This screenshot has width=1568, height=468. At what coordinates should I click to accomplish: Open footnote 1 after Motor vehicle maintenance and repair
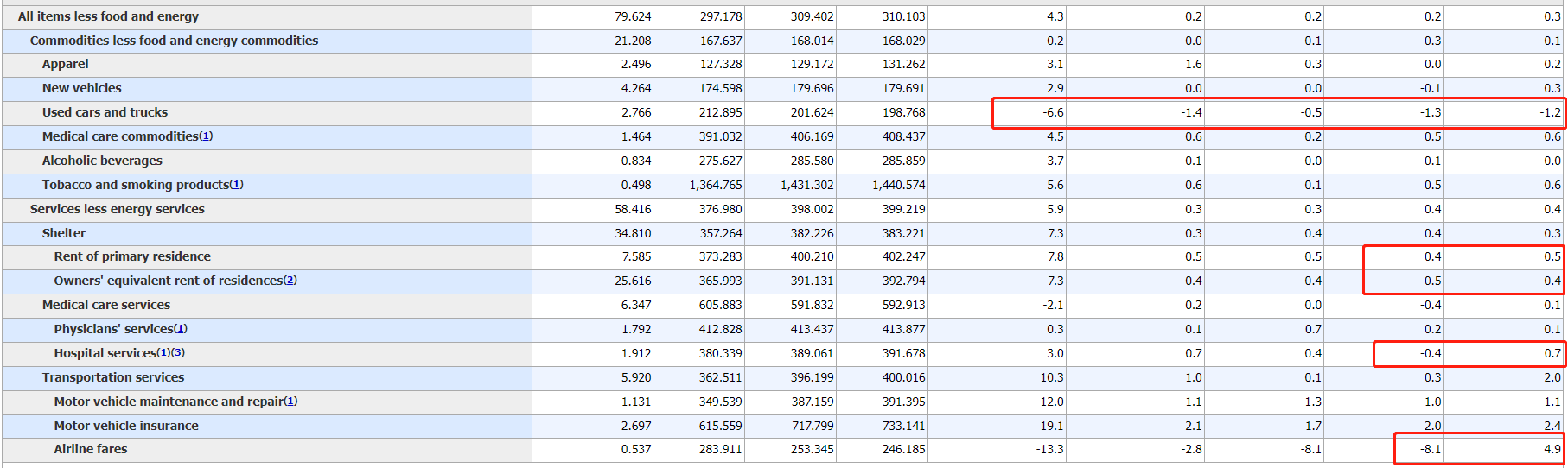[290, 402]
